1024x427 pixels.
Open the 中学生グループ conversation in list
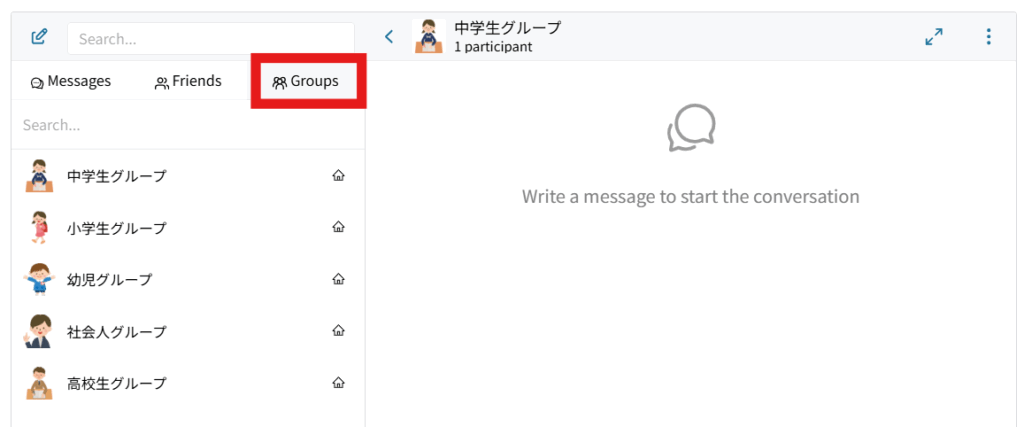(x=116, y=176)
